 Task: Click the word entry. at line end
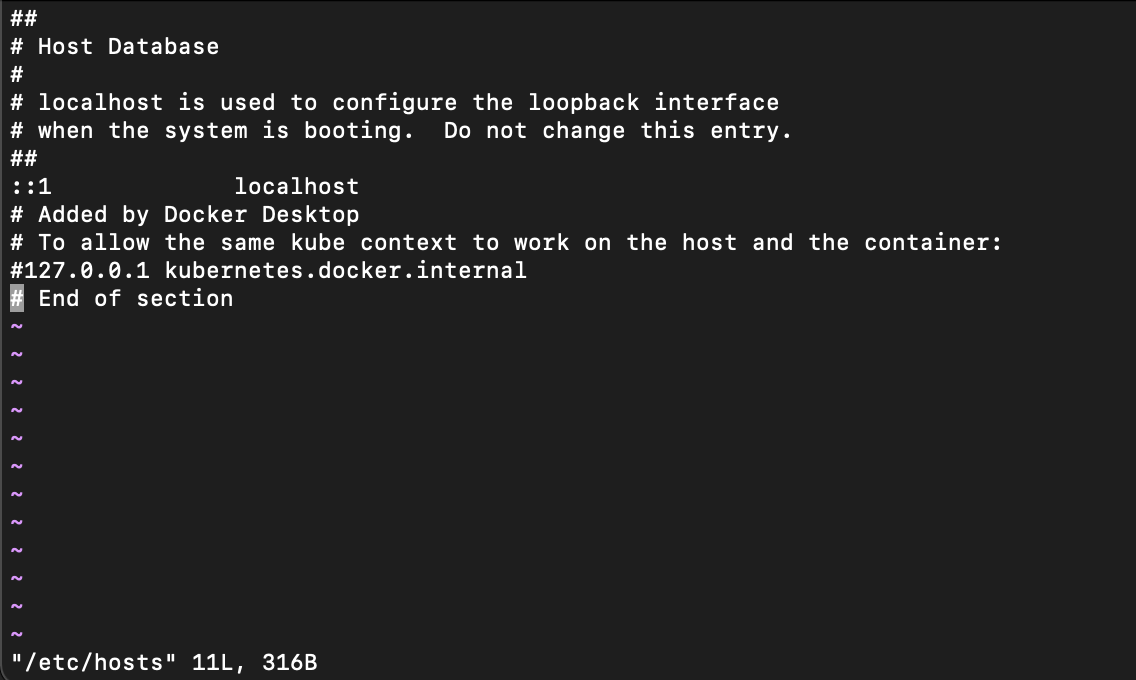coord(751,130)
